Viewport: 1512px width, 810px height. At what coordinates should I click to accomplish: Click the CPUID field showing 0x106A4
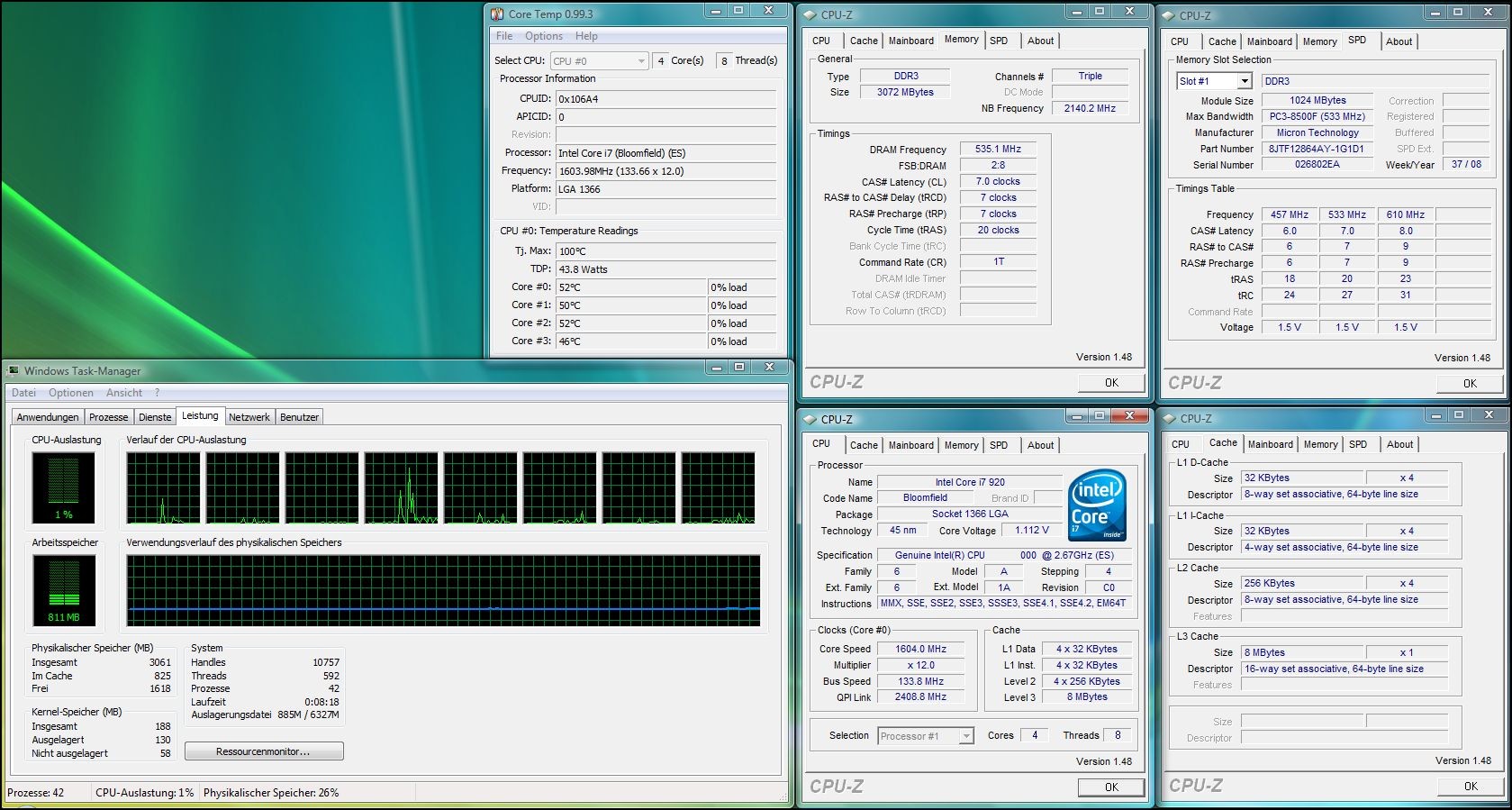coord(665,99)
